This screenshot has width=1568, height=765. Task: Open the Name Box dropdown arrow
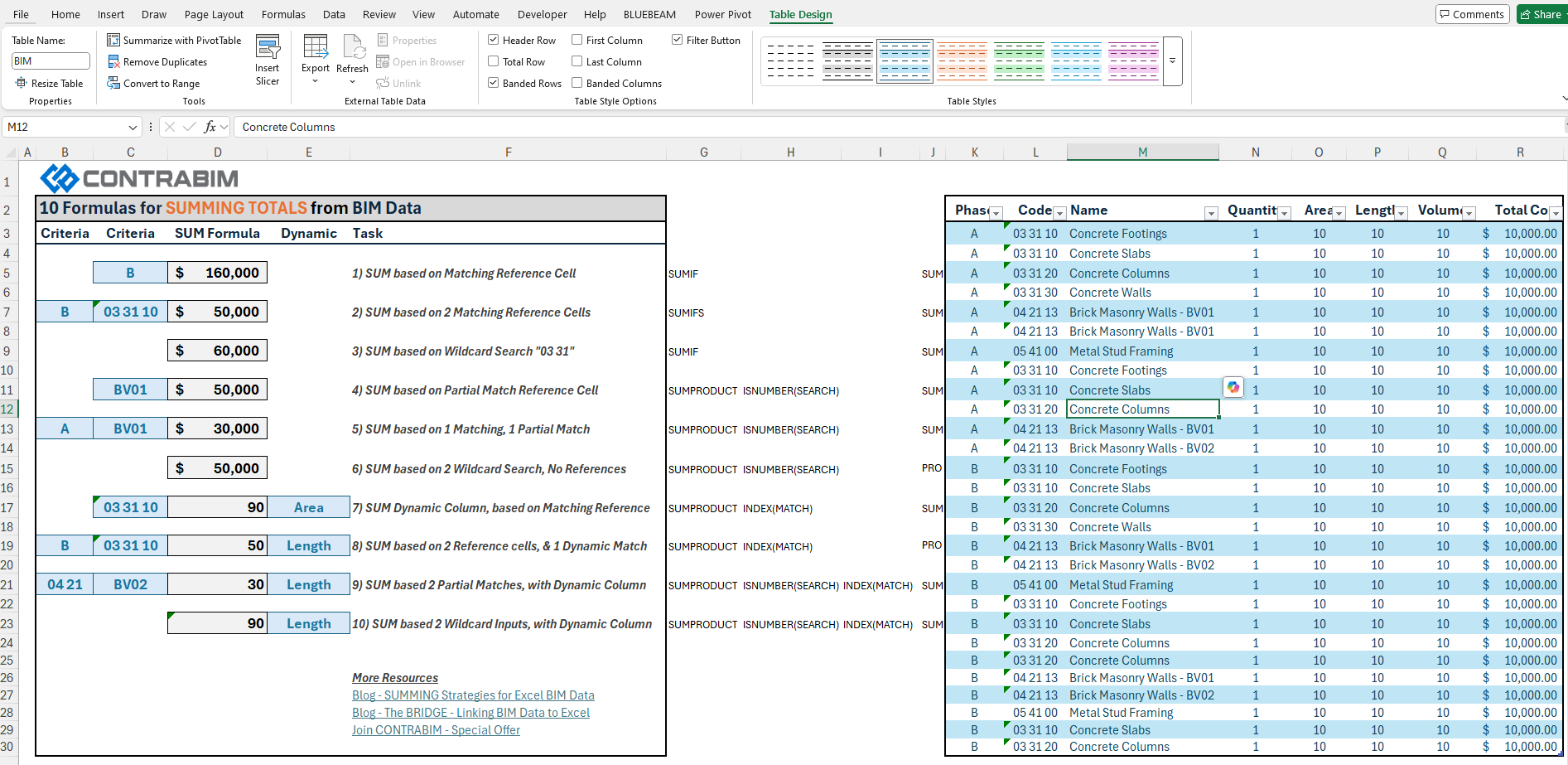click(133, 128)
